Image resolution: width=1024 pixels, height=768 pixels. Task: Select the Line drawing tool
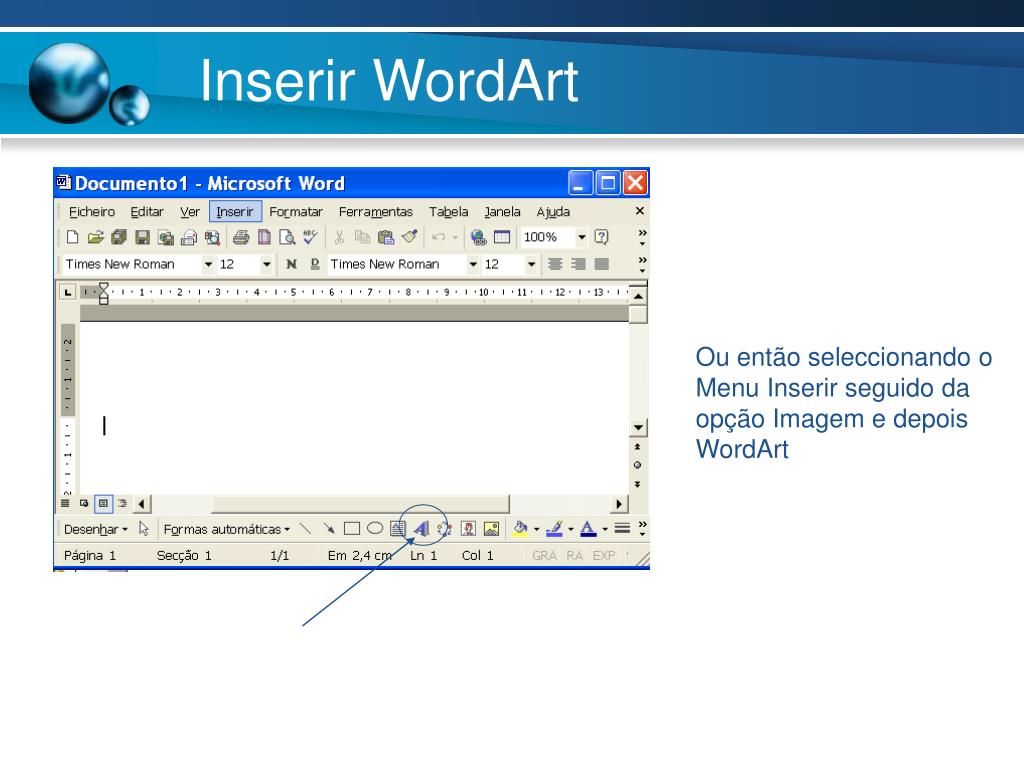[305, 528]
